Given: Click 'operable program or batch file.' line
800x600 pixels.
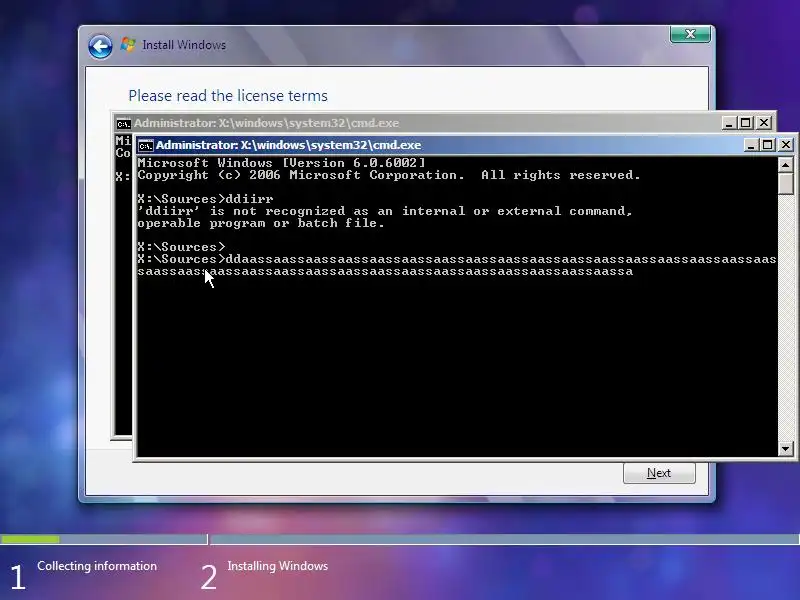Looking at the screenshot, I should 261,223.
